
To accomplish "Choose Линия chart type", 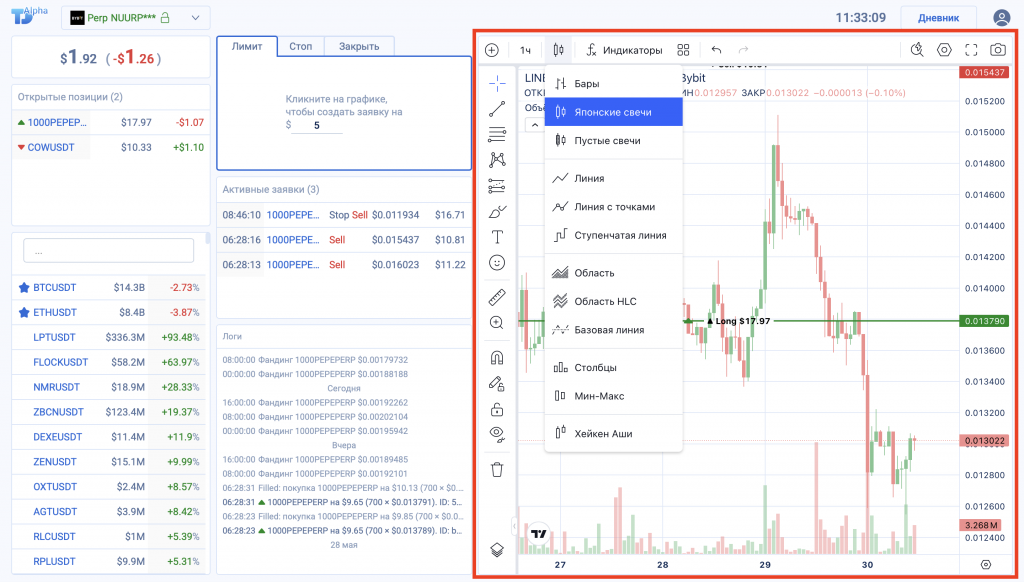I will coord(614,178).
